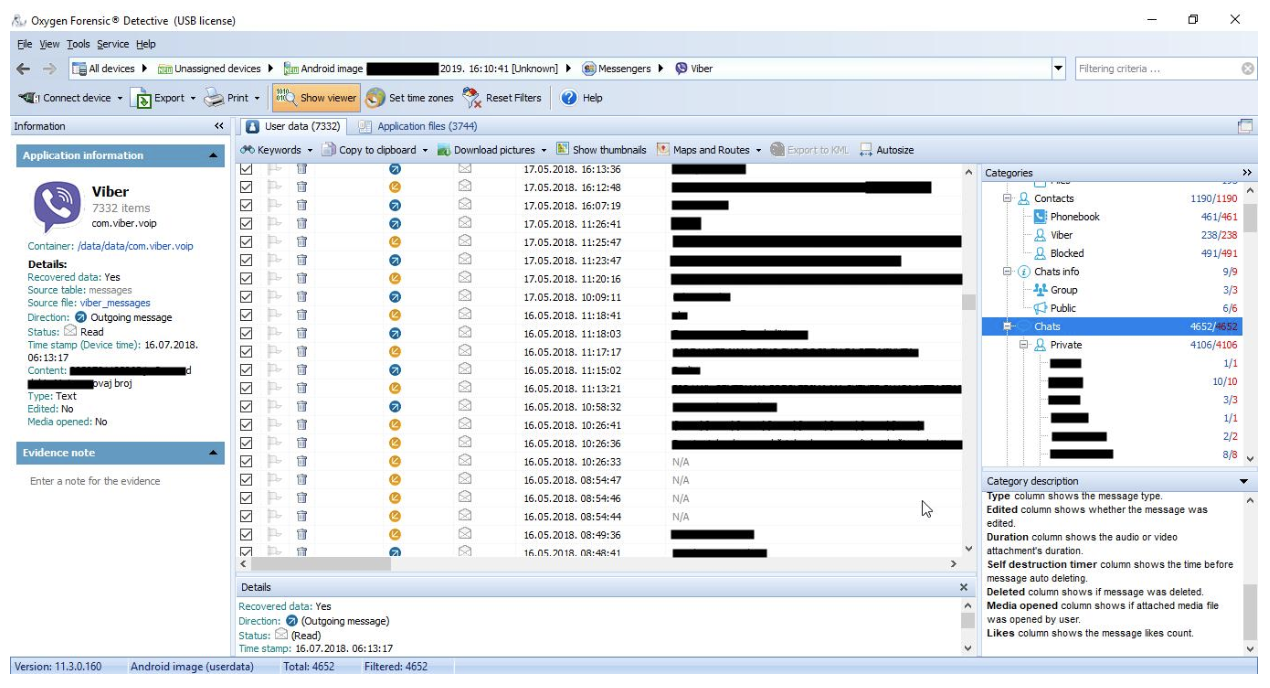
Task: Open the Service menu
Action: pyautogui.click(x=113, y=44)
